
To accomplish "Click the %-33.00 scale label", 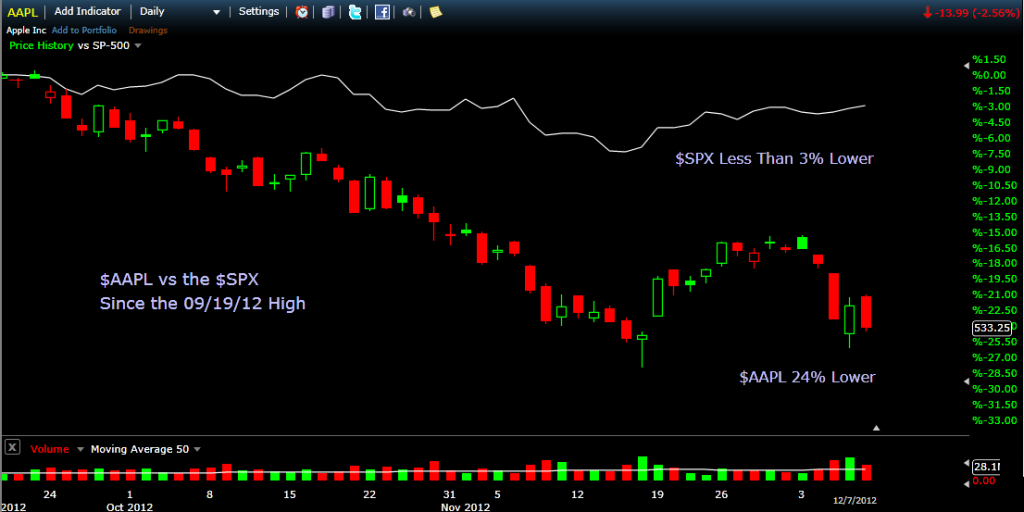I will (993, 420).
